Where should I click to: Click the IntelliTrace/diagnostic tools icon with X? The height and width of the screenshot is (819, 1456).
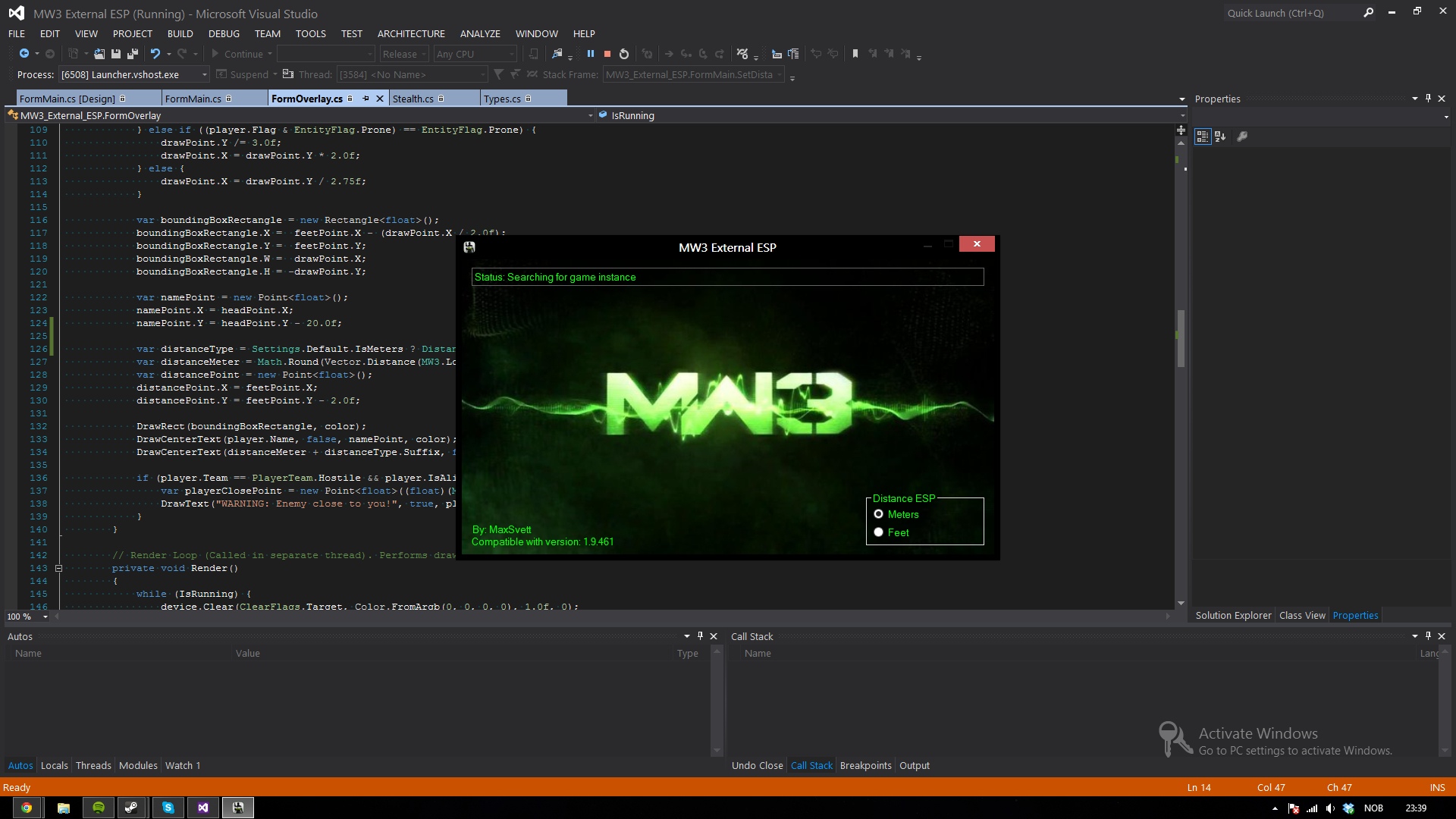point(743,54)
